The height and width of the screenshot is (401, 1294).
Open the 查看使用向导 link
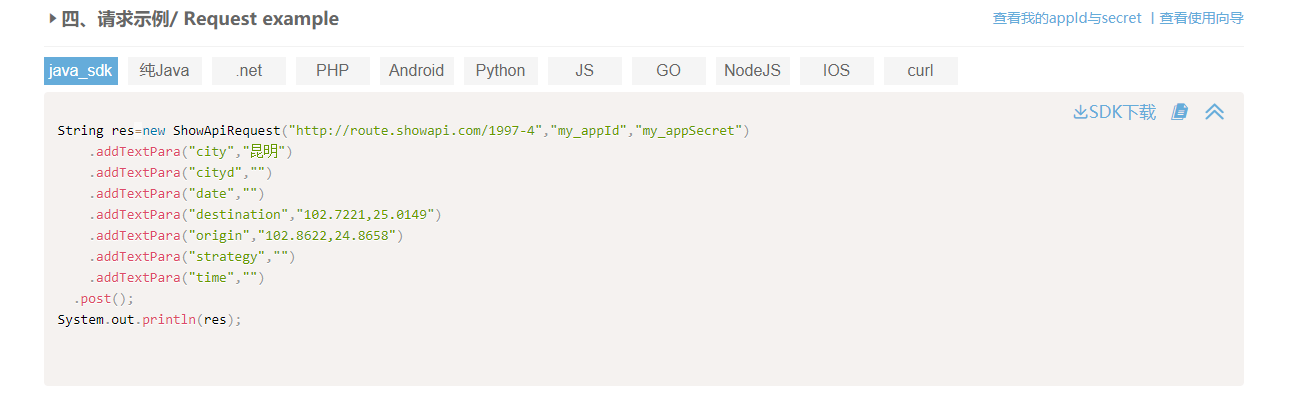[1201, 18]
